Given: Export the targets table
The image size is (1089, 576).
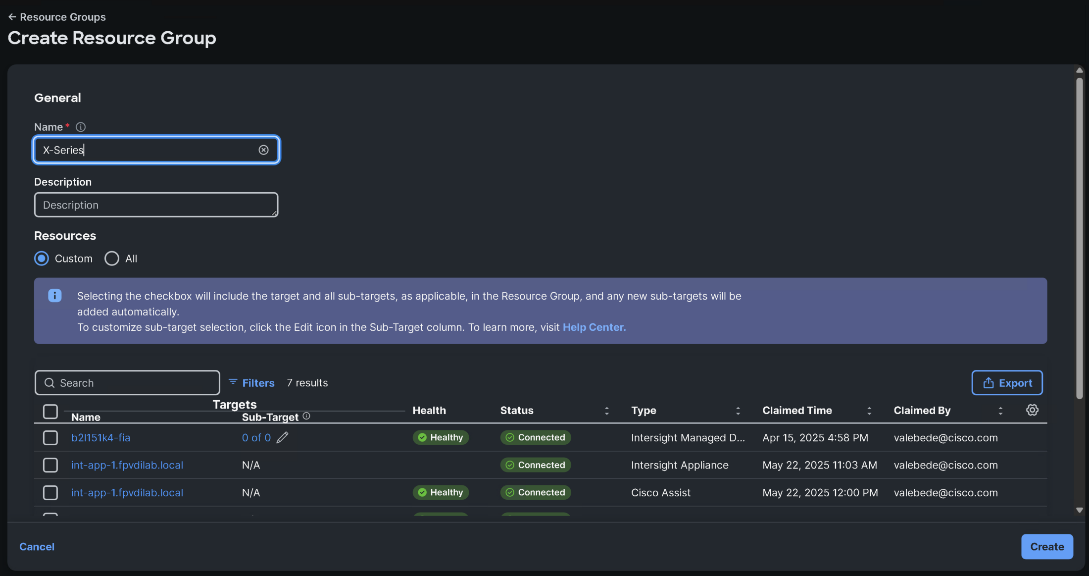Looking at the screenshot, I should (1007, 383).
